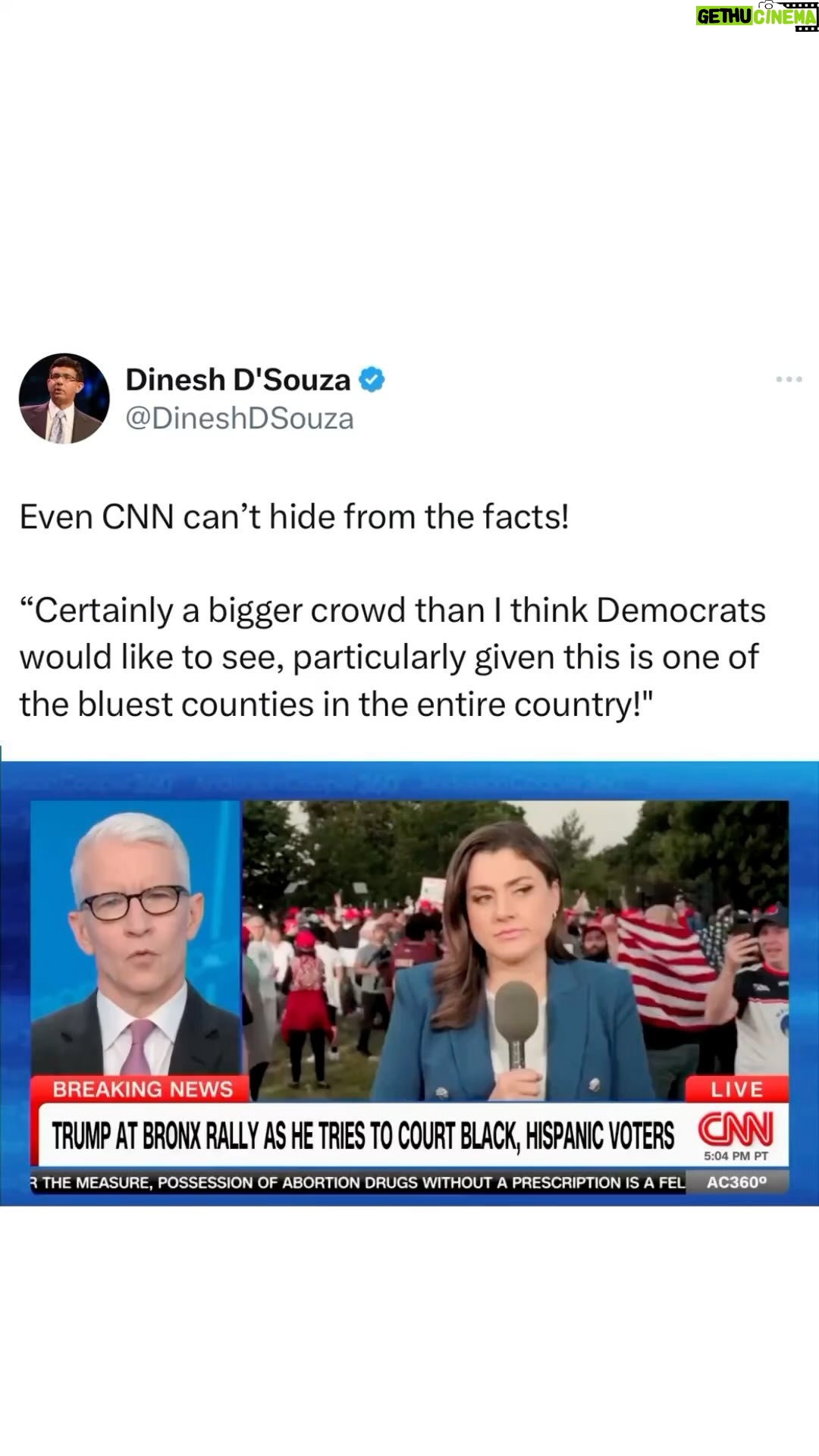
Task: Open the three-dot more options menu
Action: [x=789, y=379]
